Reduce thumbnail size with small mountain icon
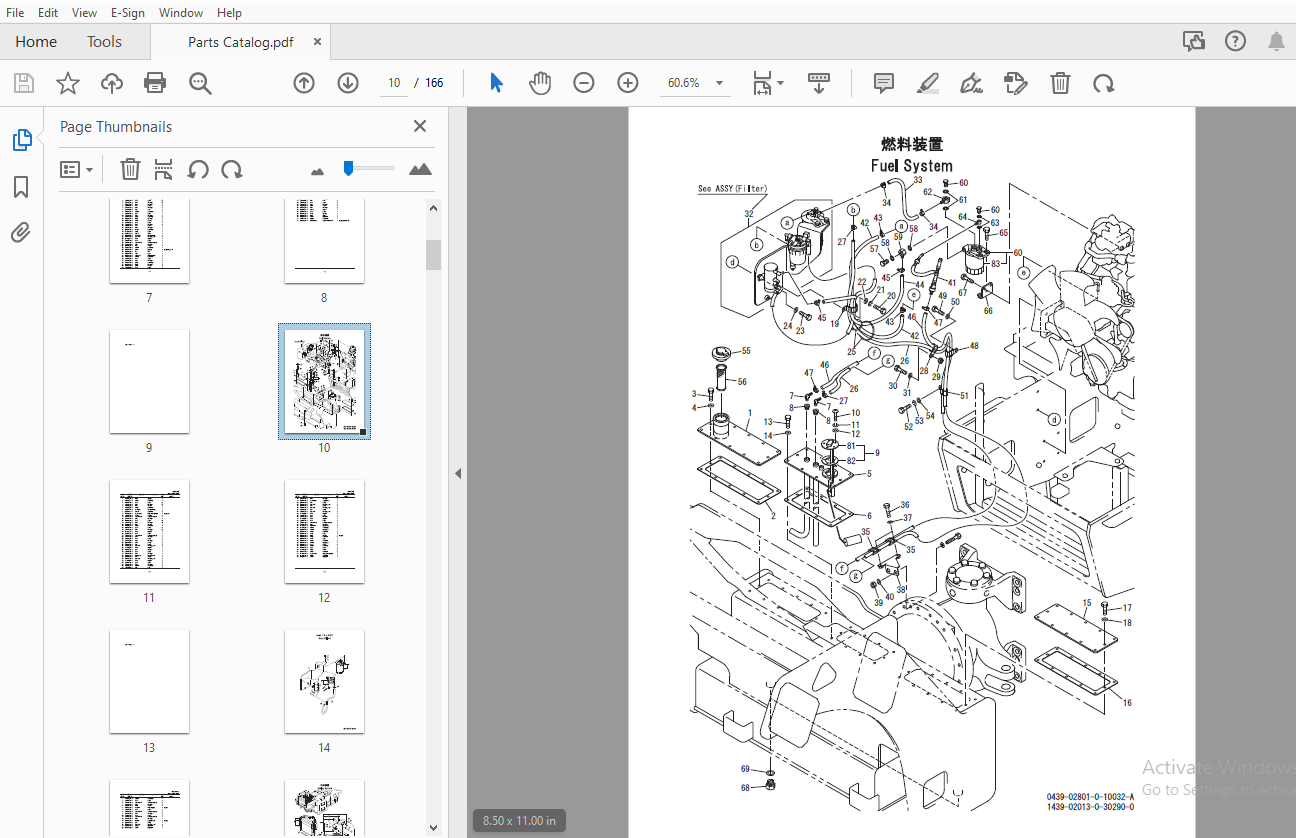Screen dimensions: 1296x838 pos(318,172)
